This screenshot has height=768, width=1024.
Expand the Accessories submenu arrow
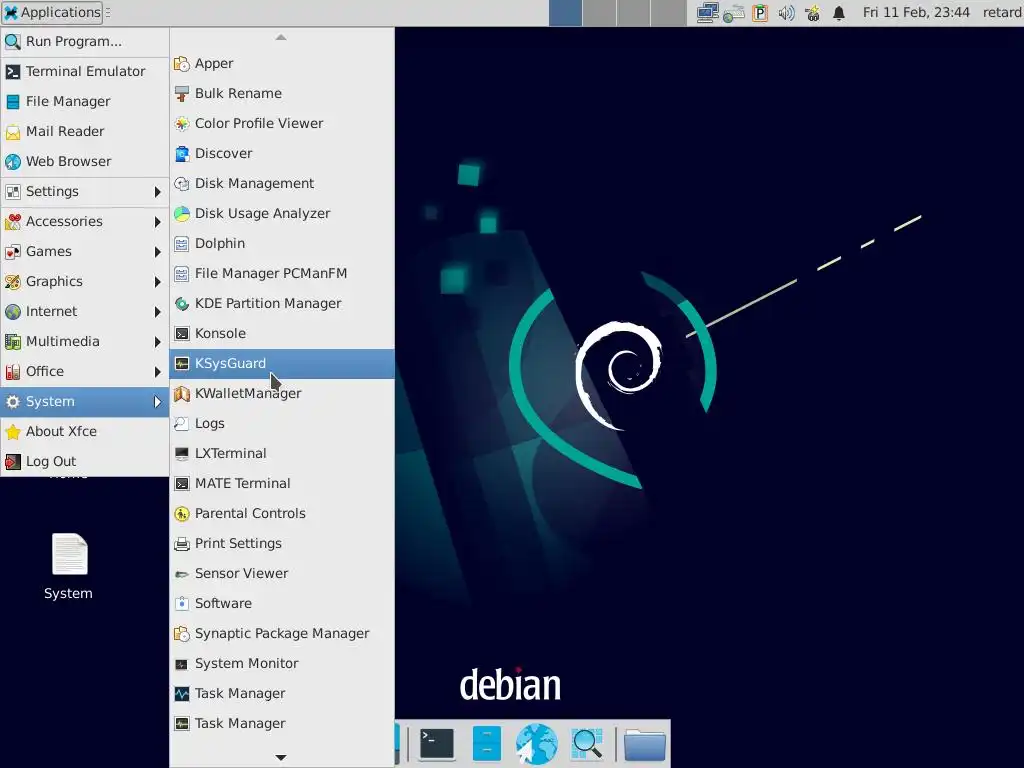point(157,222)
